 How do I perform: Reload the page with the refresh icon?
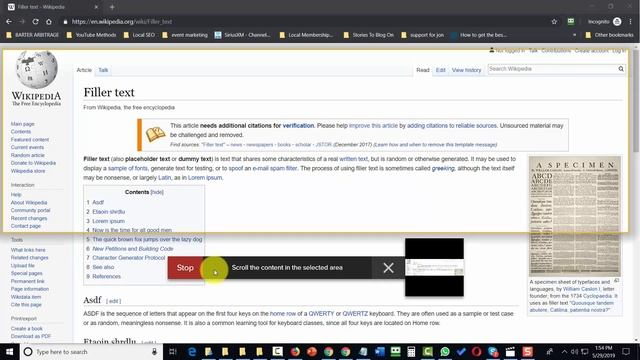point(36,22)
